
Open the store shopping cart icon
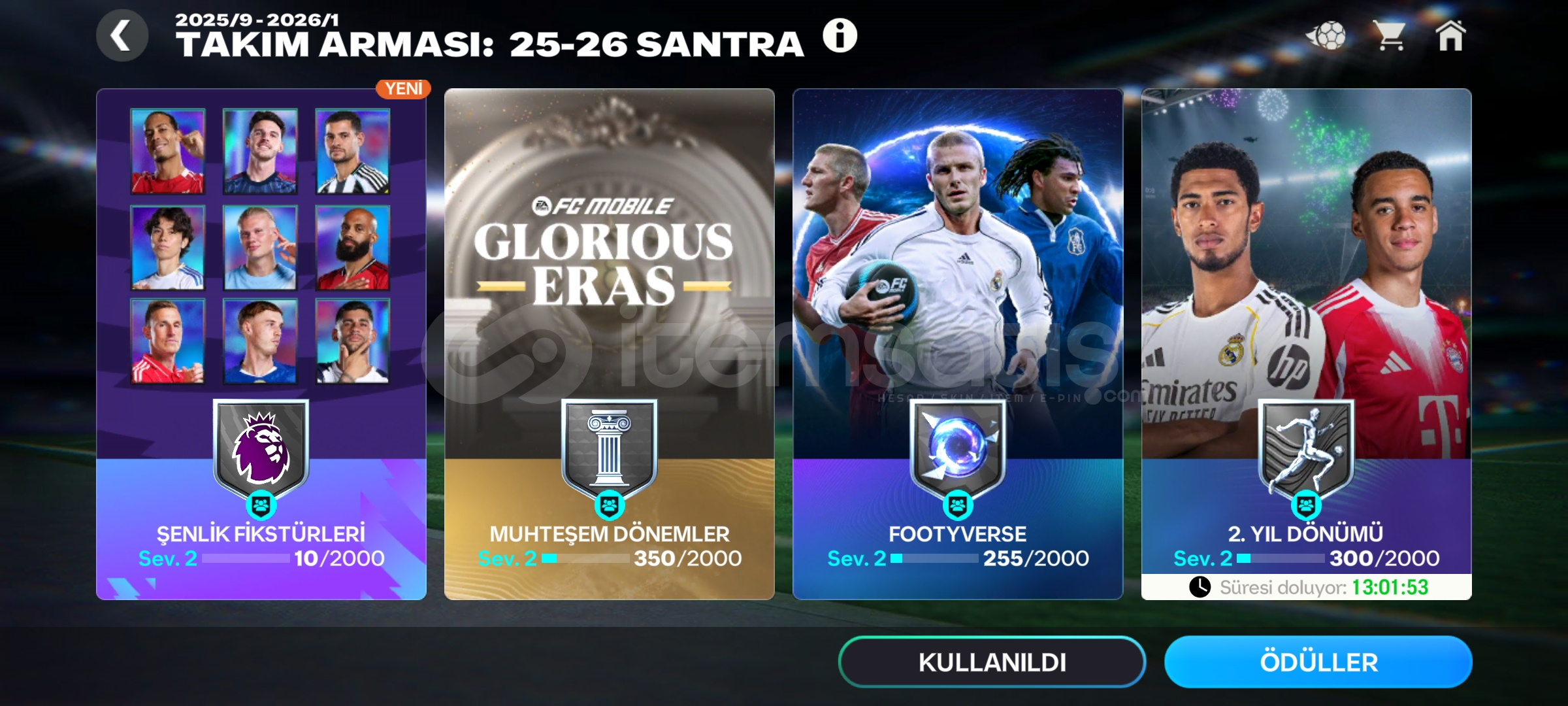tap(1390, 35)
